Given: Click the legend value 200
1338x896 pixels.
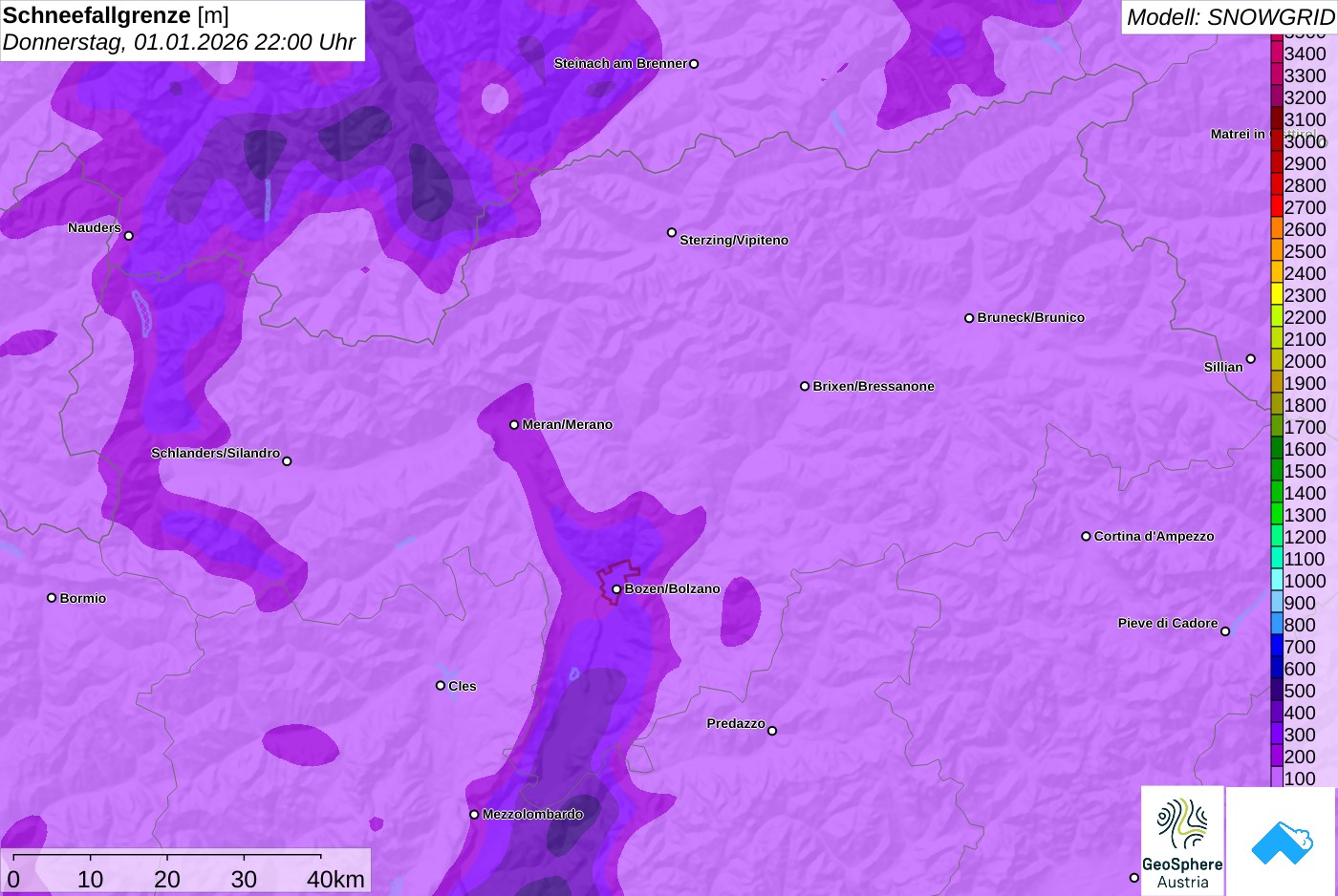Looking at the screenshot, I should pos(1300,757).
